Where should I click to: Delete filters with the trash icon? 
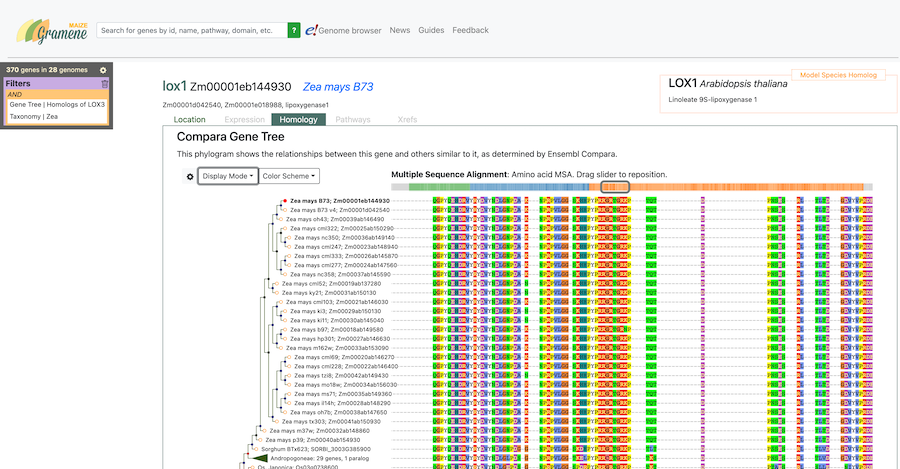point(104,84)
